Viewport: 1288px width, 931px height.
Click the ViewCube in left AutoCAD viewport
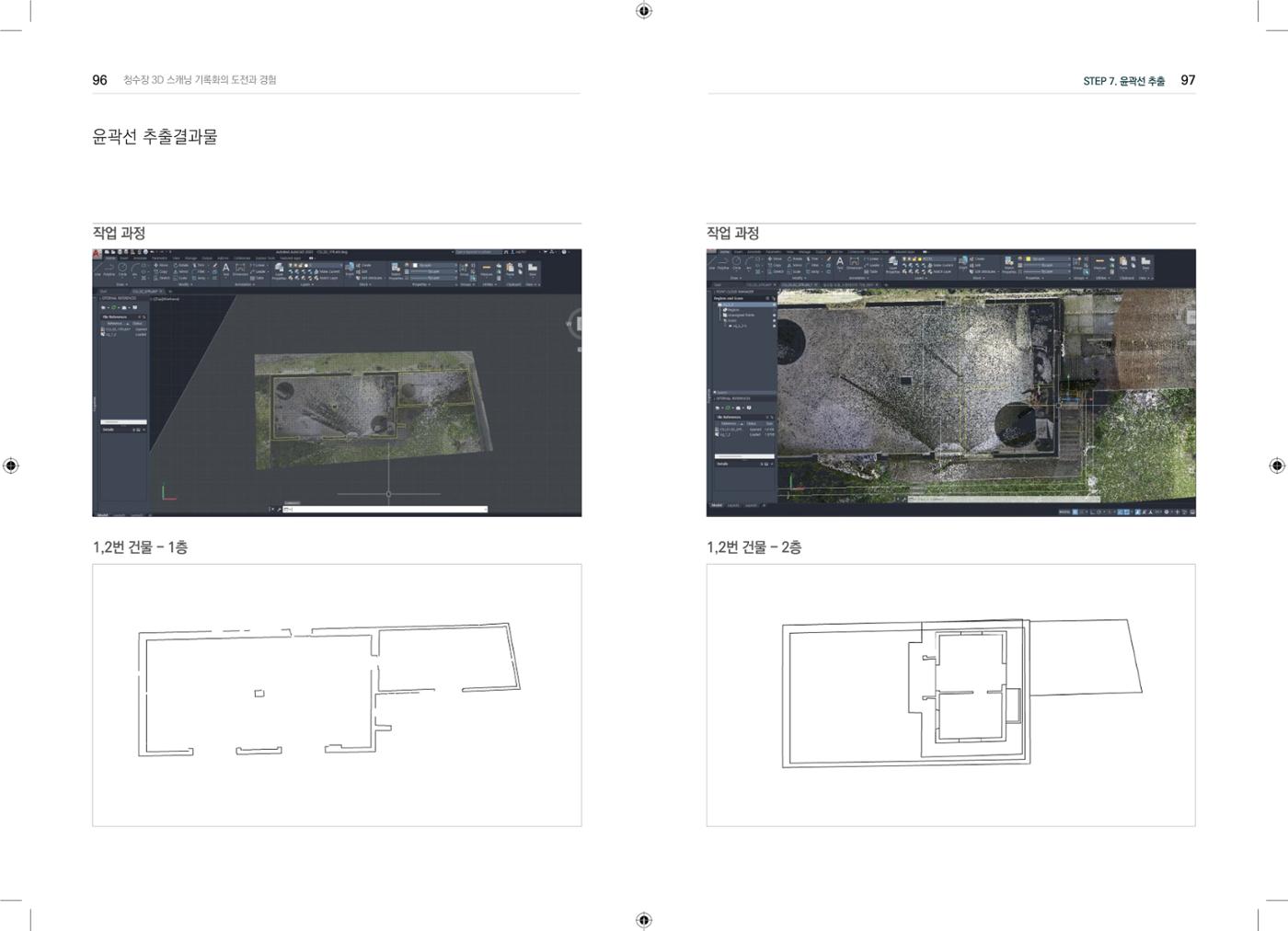(x=576, y=322)
